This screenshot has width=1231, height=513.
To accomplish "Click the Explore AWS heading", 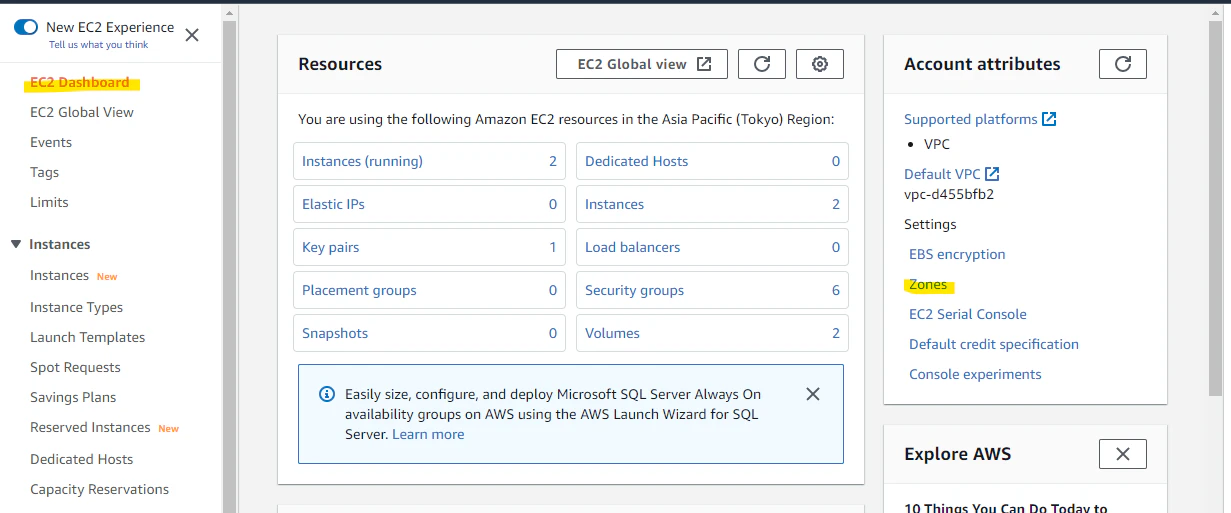I will pos(958,454).
